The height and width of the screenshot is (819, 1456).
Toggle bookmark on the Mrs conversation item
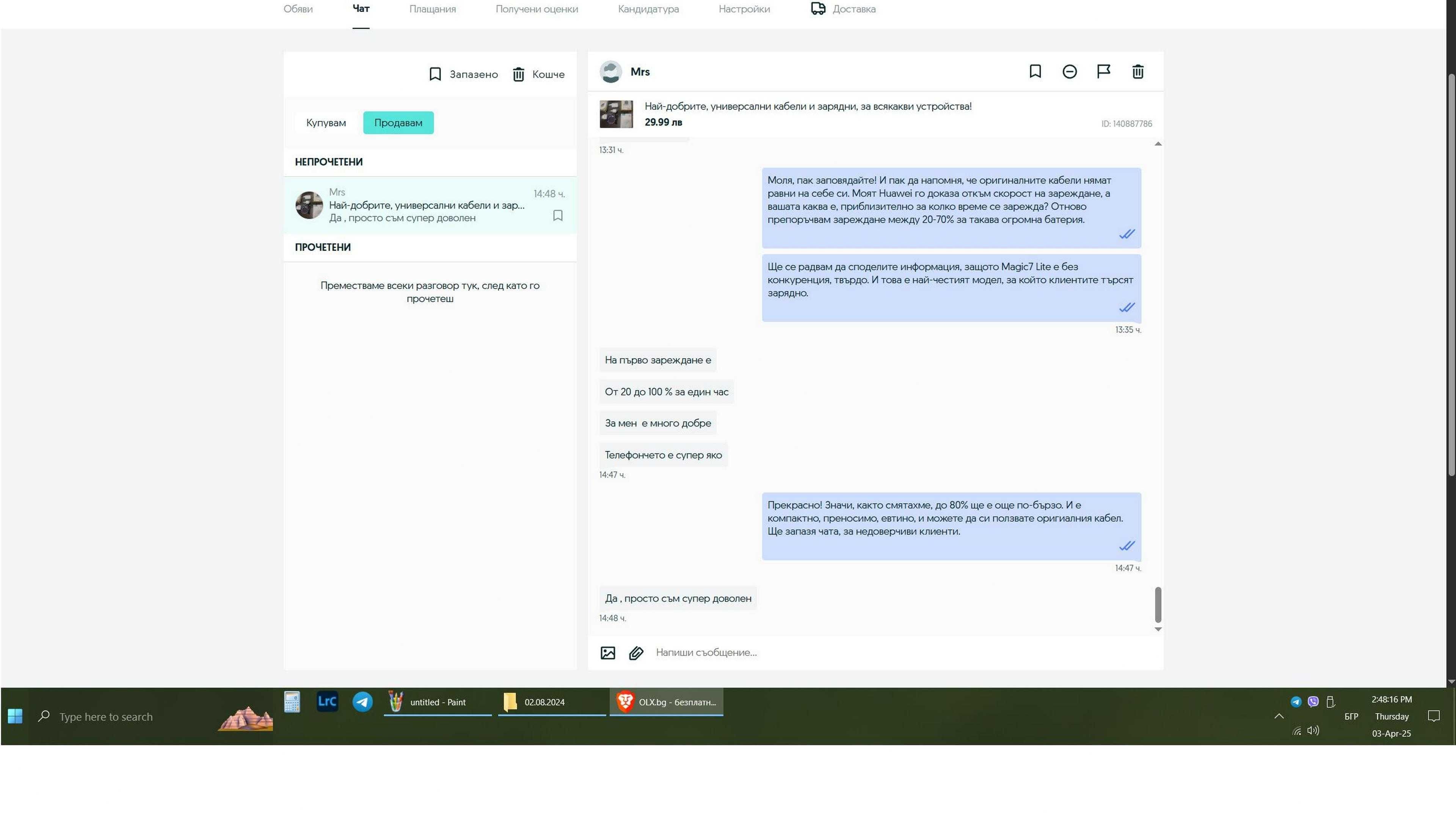(x=557, y=215)
